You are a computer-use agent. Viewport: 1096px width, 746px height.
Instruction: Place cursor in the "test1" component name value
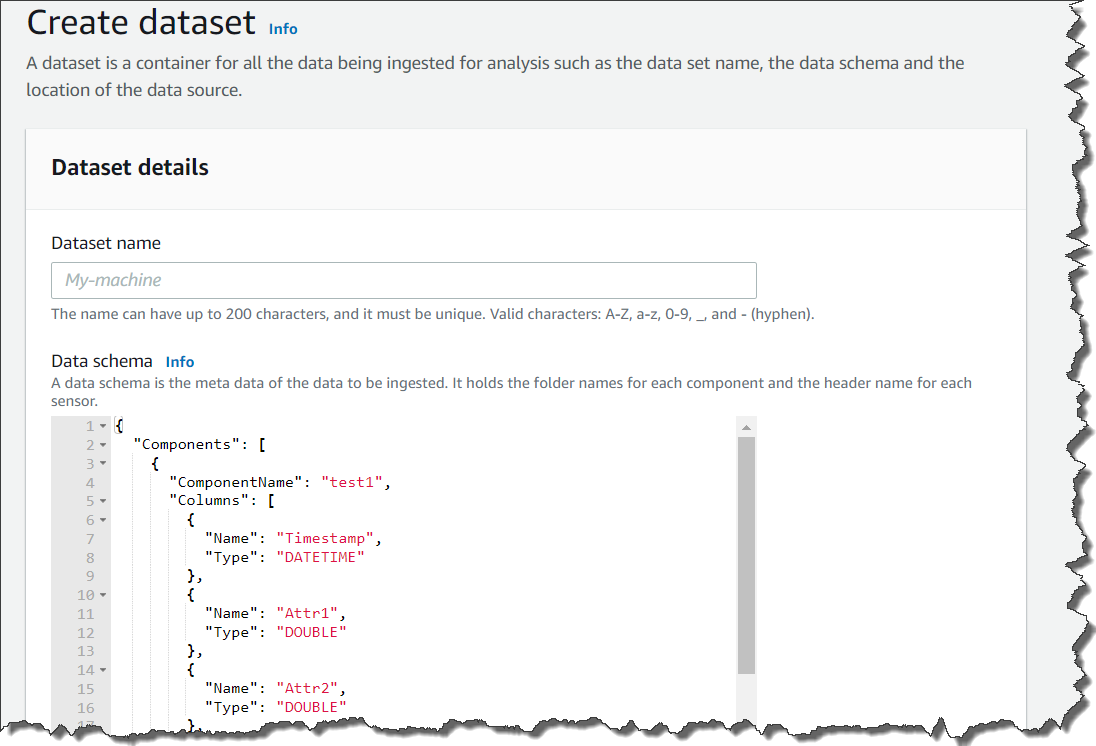pos(352,482)
